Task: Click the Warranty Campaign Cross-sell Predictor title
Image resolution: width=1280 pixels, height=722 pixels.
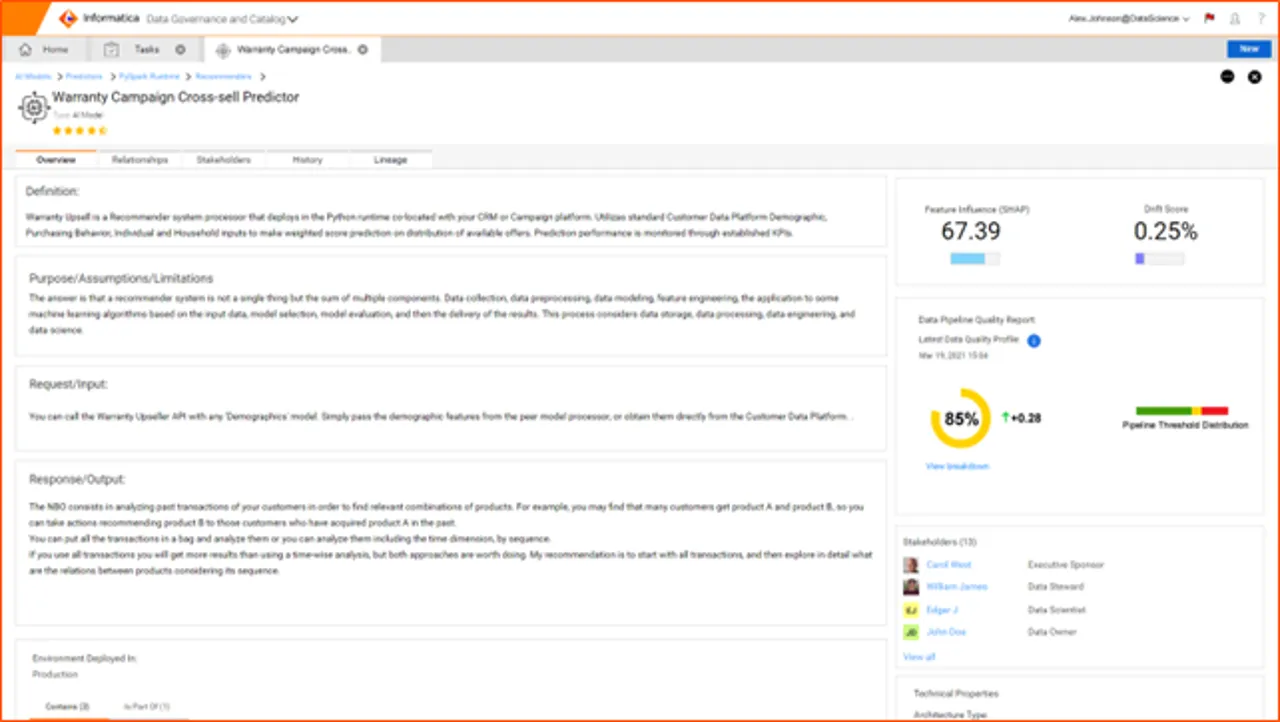Action: pyautogui.click(x=175, y=97)
